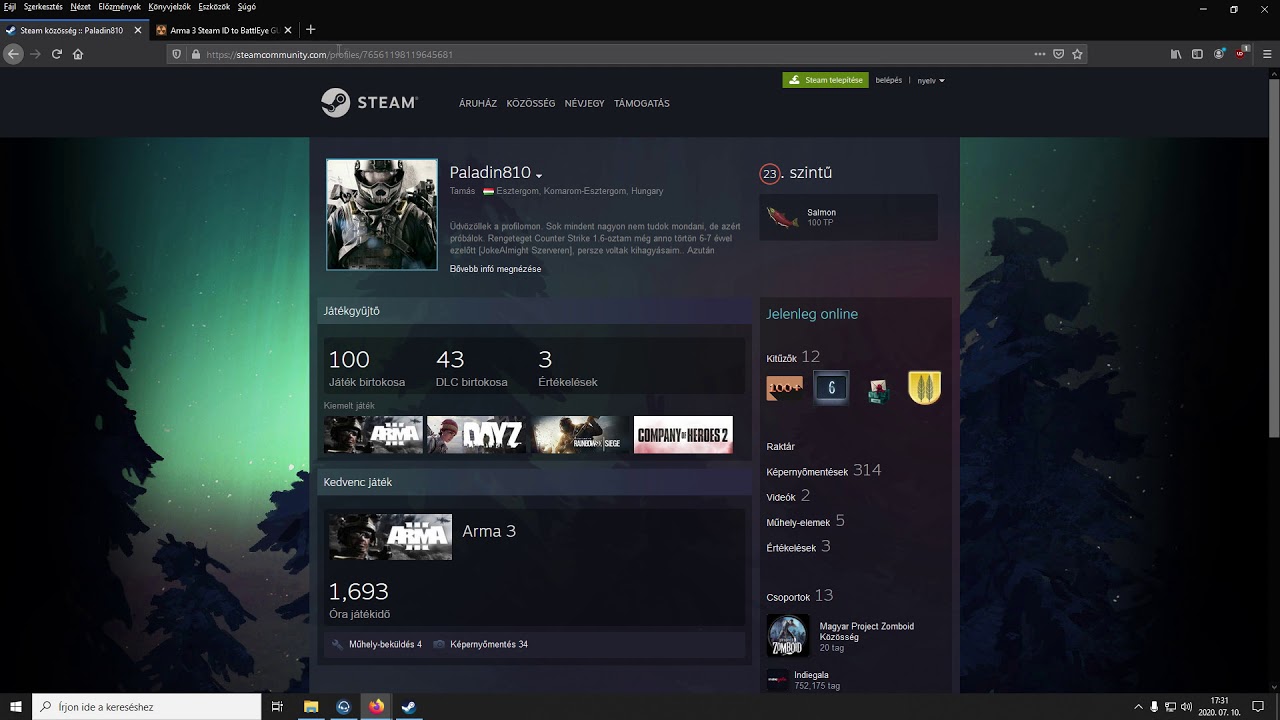Click Windows taskbar search box
Image resolution: width=1280 pixels, height=720 pixels.
point(146,706)
